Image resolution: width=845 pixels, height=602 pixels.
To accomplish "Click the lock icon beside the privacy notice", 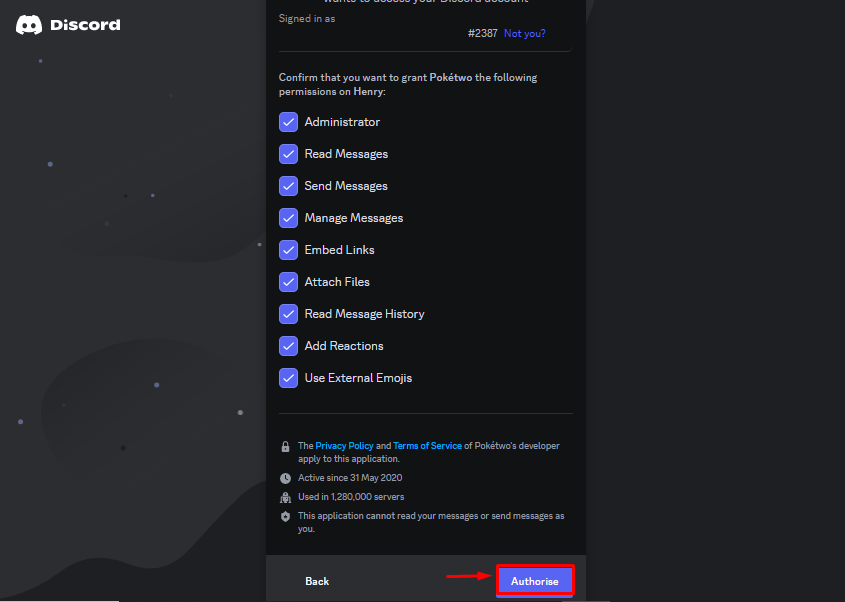I will (285, 446).
